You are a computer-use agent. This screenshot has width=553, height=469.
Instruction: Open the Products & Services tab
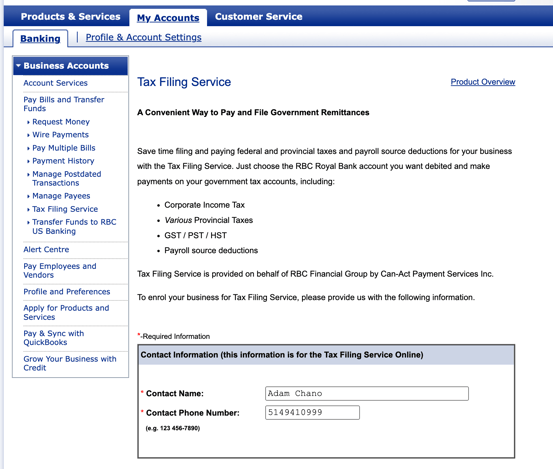coord(71,17)
